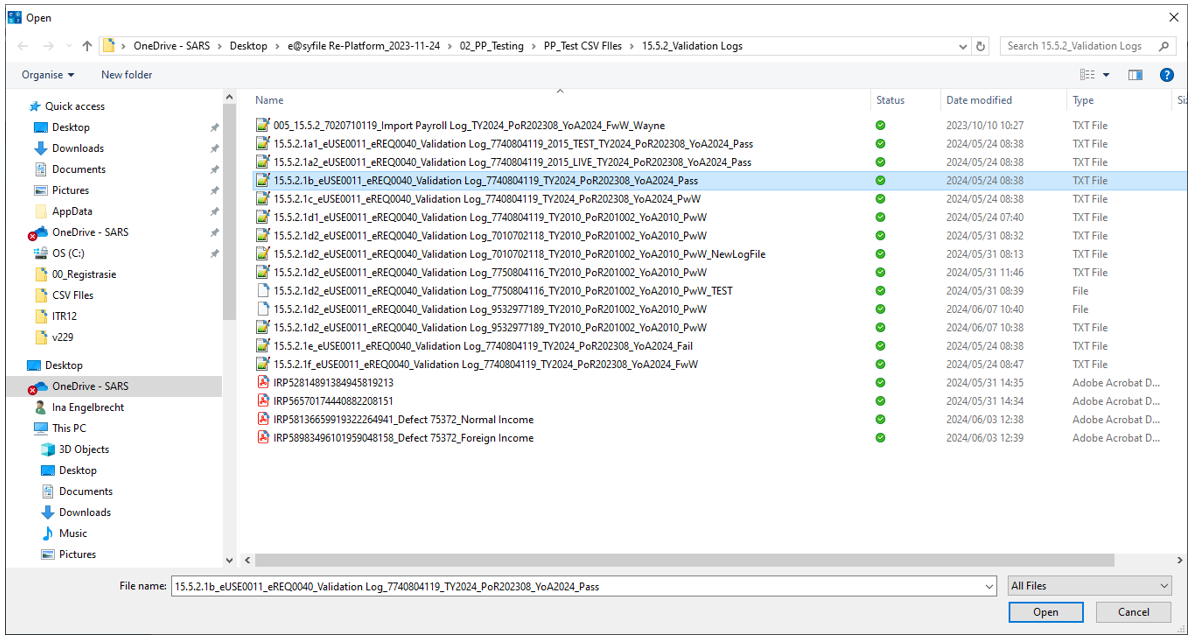Viewport: 1191px width, 637px height.
Task: Click the Refresh button in address bar
Action: [981, 46]
